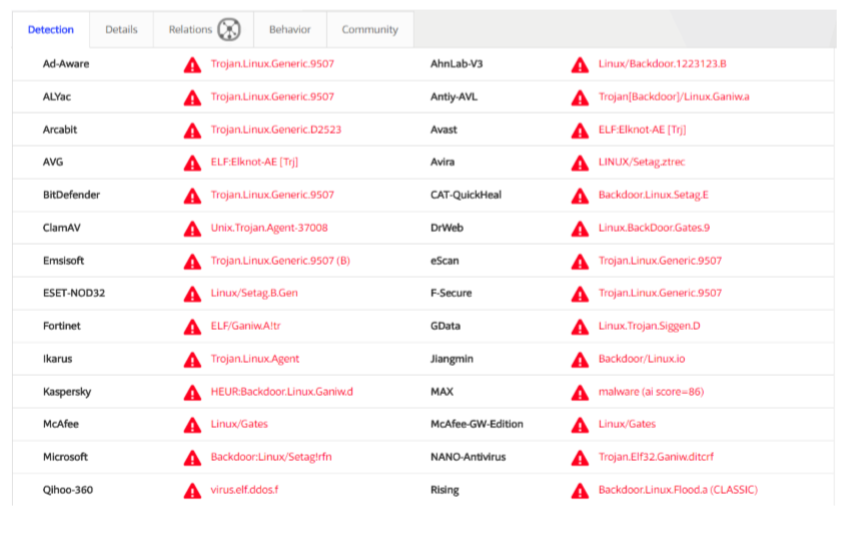This screenshot has width=852, height=536.
Task: Click the warning icon in Avast row
Action: [580, 130]
